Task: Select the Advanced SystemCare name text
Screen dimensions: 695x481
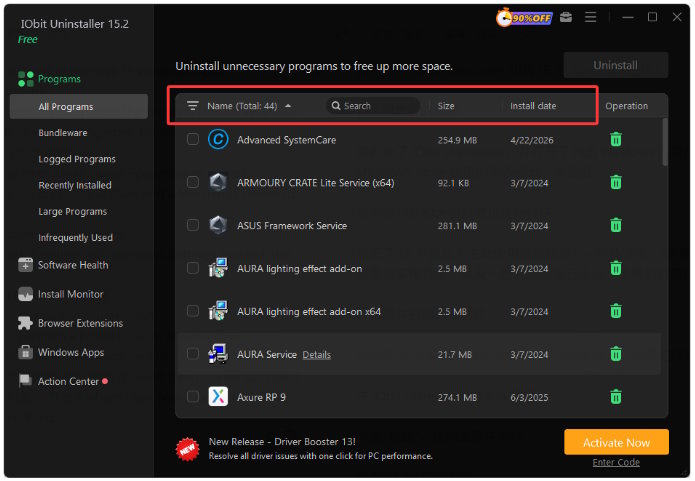Action: [x=286, y=140]
